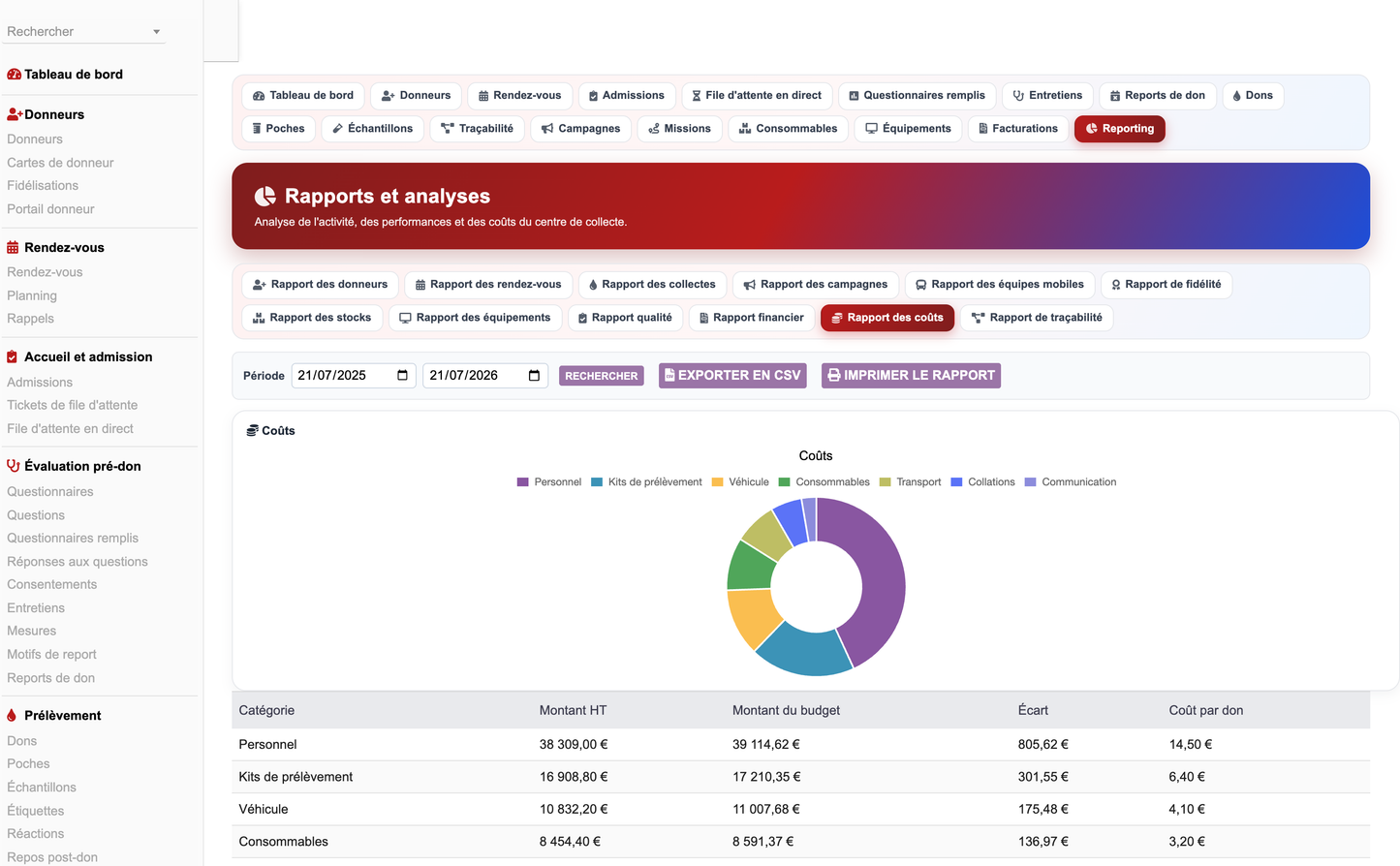Click the calendar picker icon of end date
The height and width of the screenshot is (866, 1400).
click(x=534, y=376)
